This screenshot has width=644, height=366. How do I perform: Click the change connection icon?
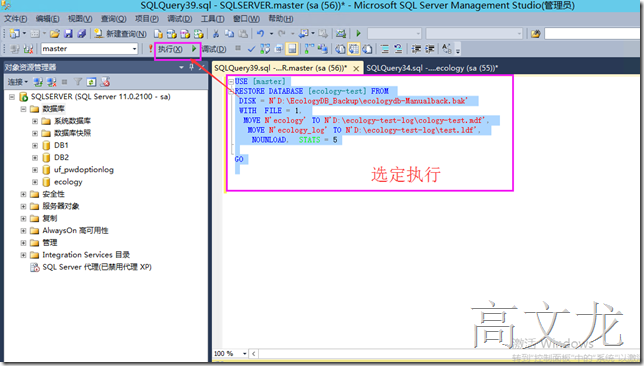(28, 49)
